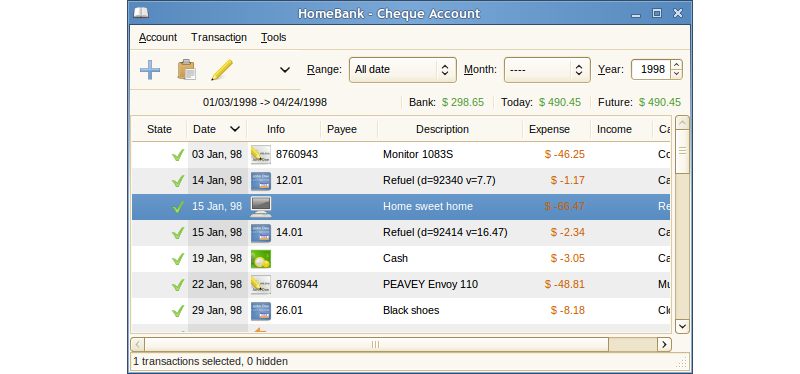Expand the toolbar overflow chevron arrow
This screenshot has height=374, width=800.
pos(285,70)
